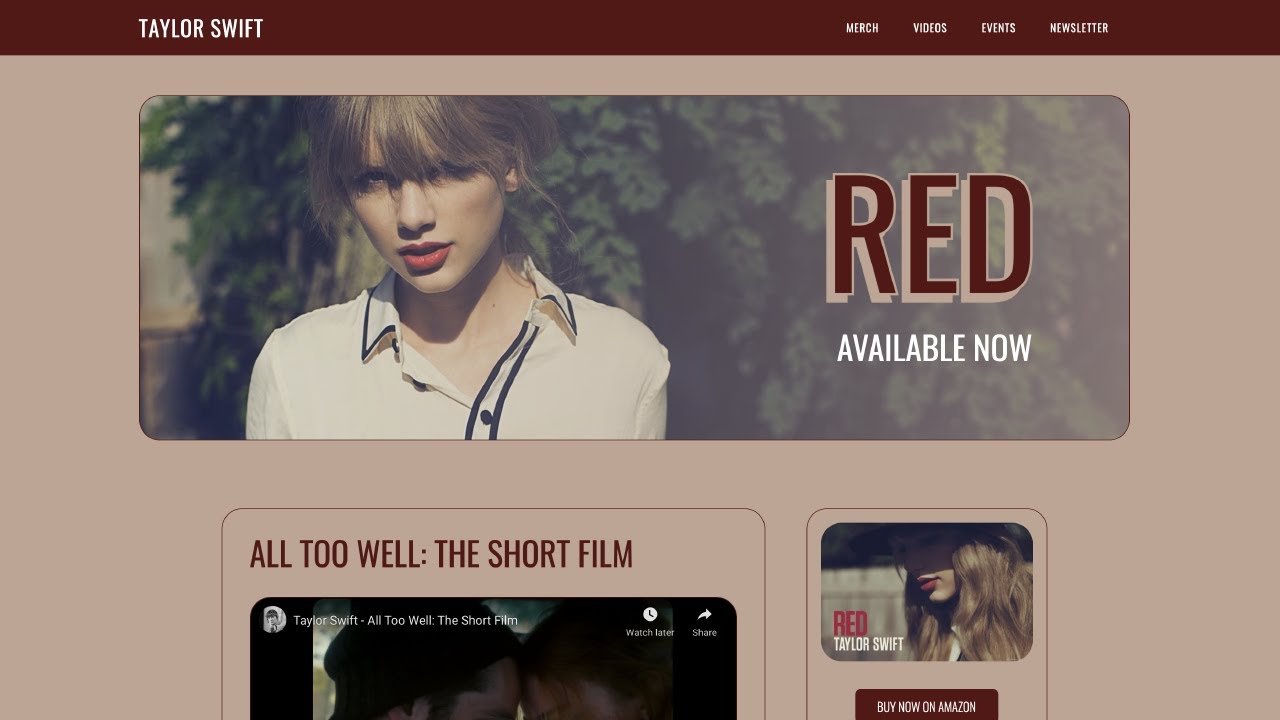
Task: Open the Events page
Action: pos(998,28)
